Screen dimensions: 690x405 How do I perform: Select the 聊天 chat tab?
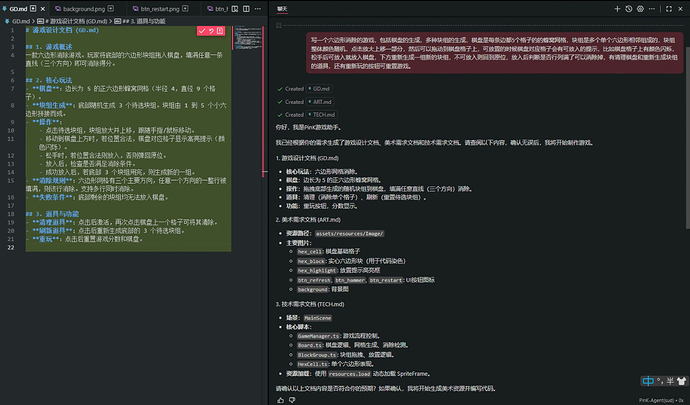(282, 9)
